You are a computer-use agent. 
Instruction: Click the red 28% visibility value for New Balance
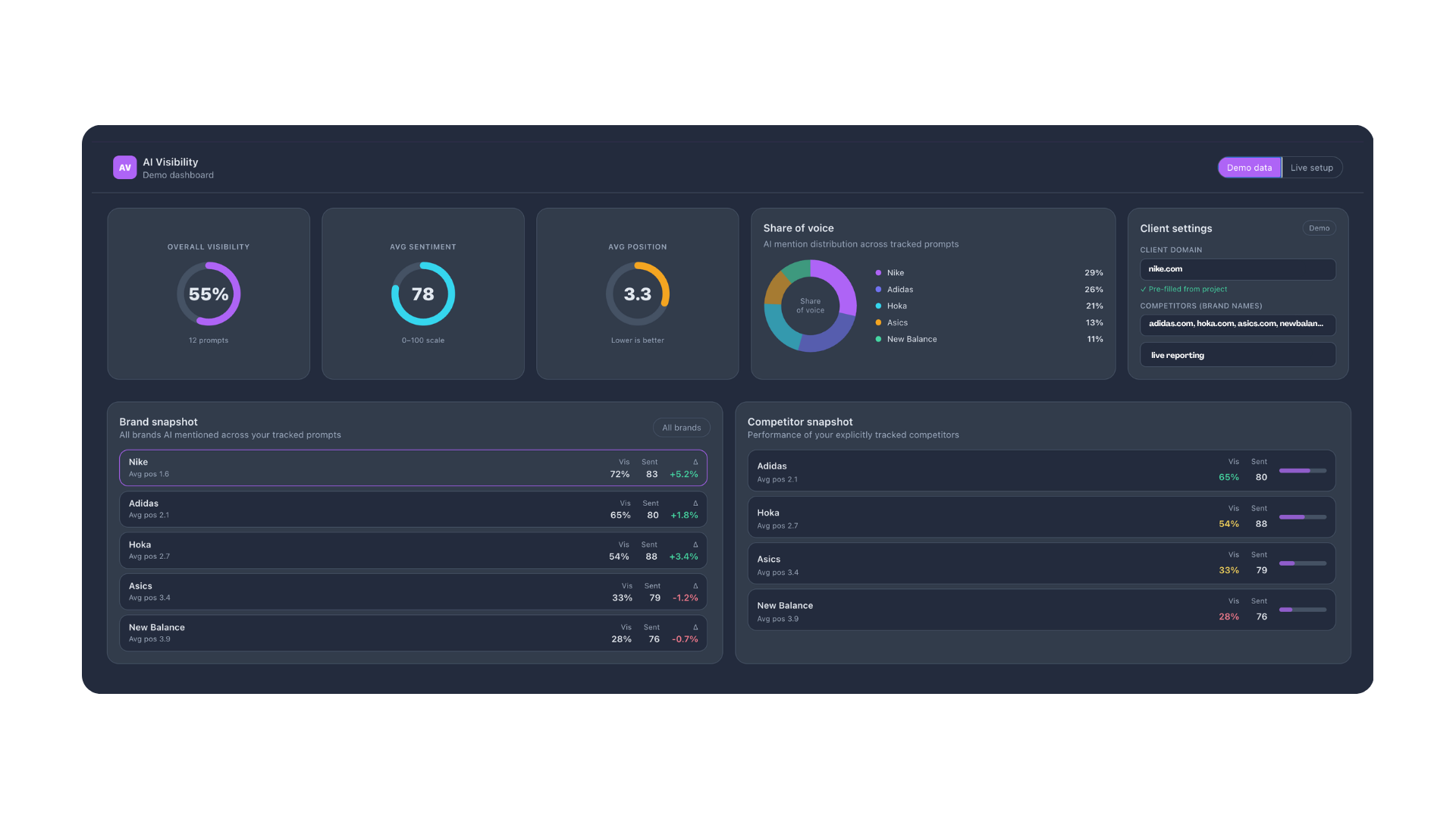(x=1228, y=617)
